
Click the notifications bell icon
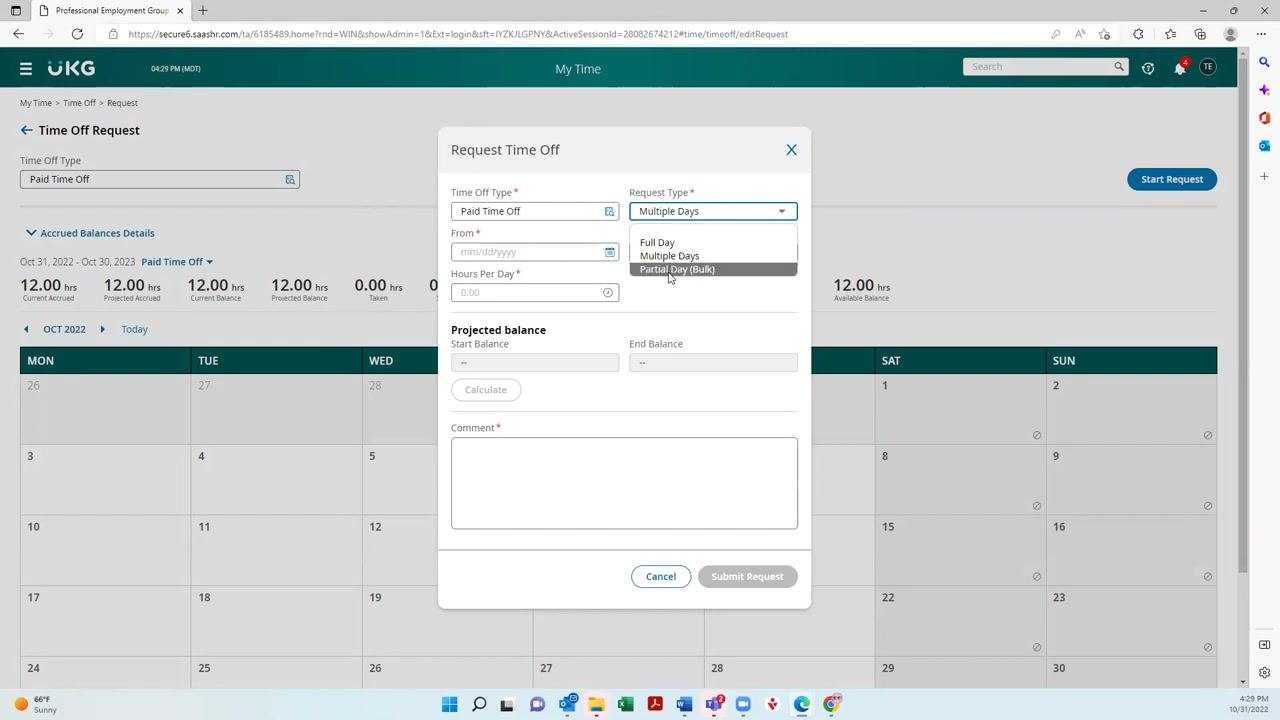(1180, 68)
